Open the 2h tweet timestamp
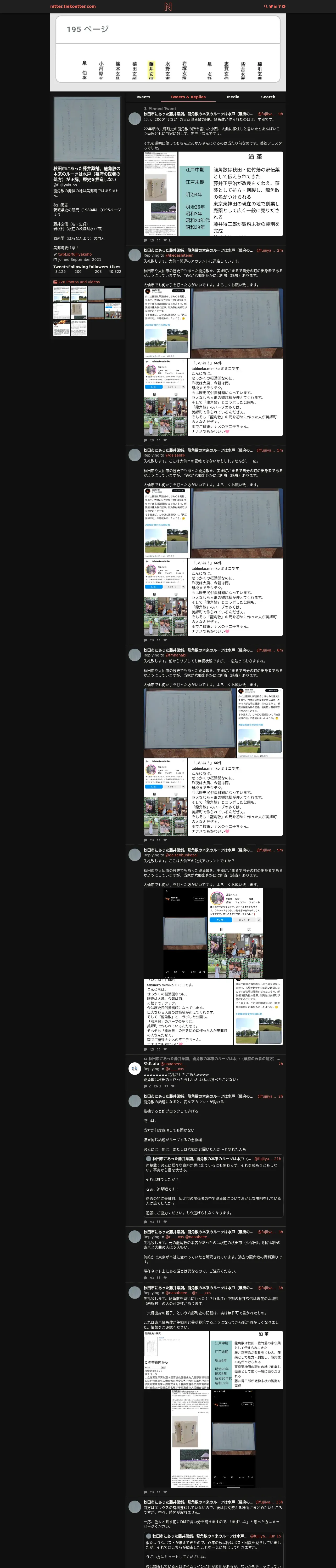Screen dimensions: 336x1568 [280, 1096]
